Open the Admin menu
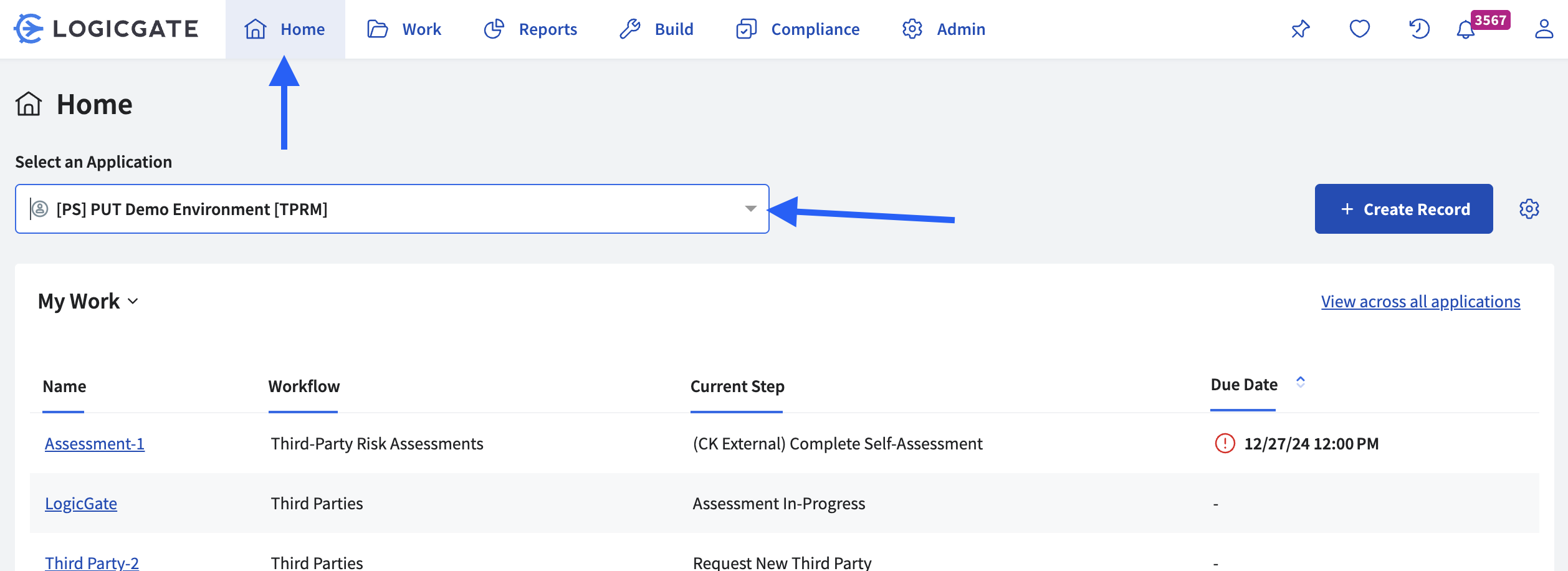The height and width of the screenshot is (571, 1568). (944, 29)
